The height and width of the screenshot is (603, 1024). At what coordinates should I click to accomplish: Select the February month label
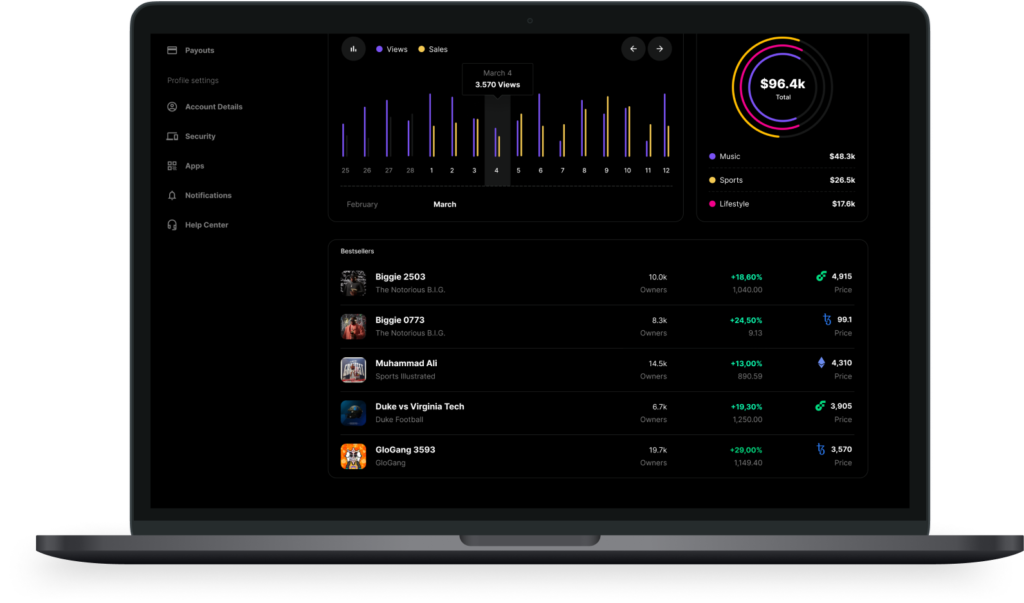coord(362,204)
